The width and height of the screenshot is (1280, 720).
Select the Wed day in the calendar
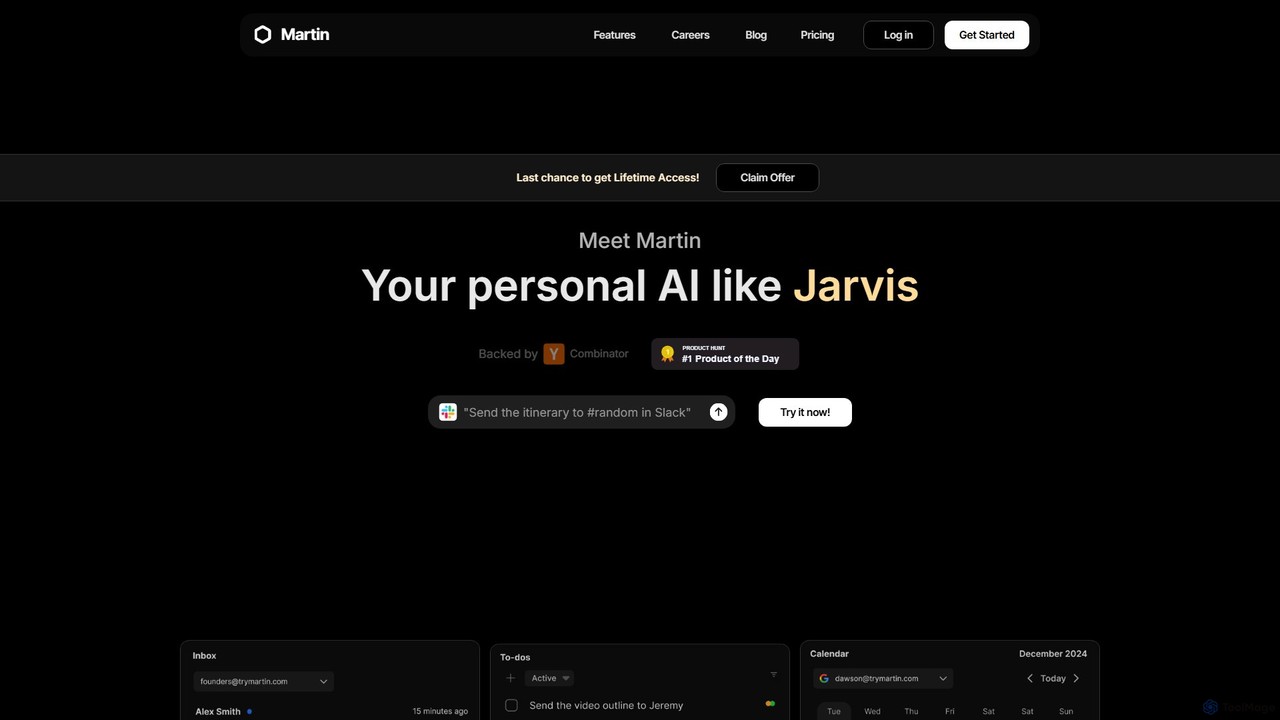872,711
